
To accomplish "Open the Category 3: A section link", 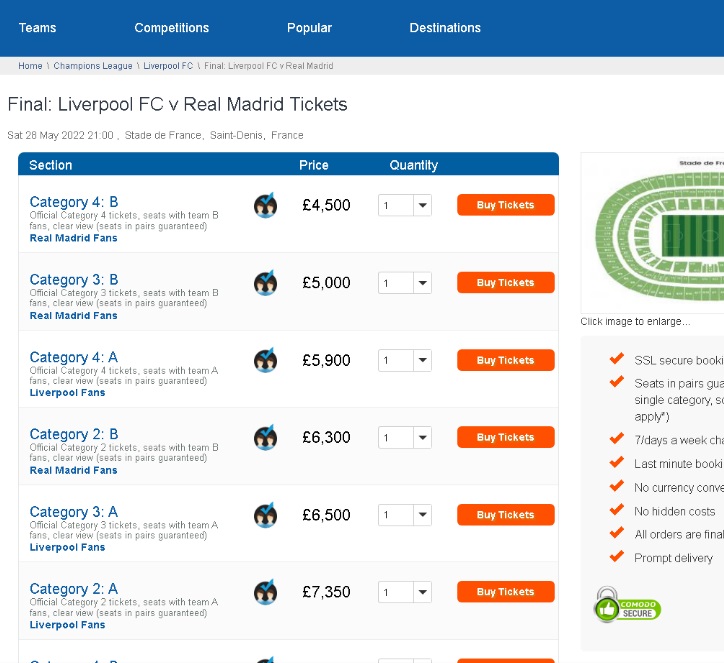I will point(74,512).
